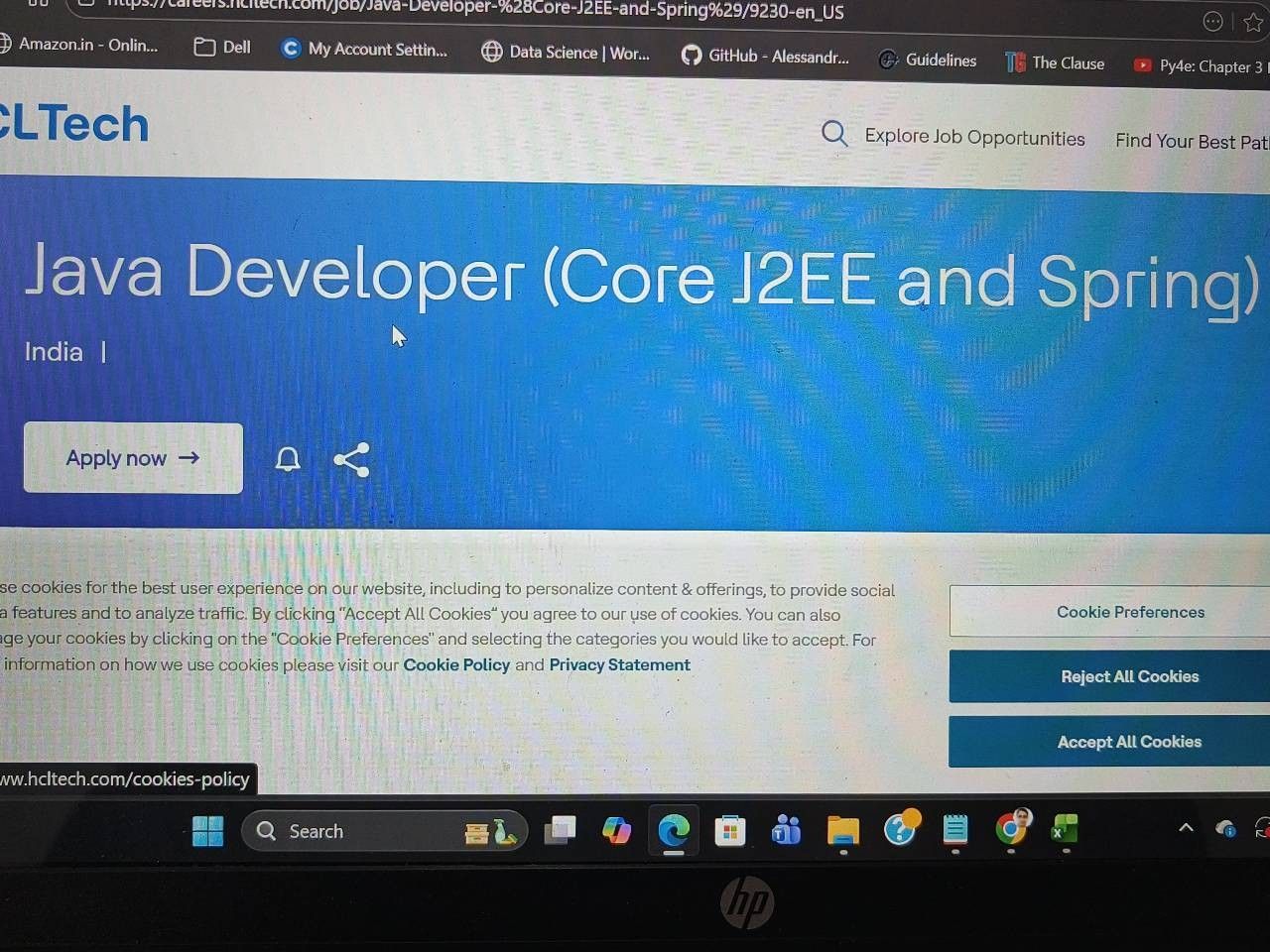
Task: Click the Apply now button
Action: [133, 458]
